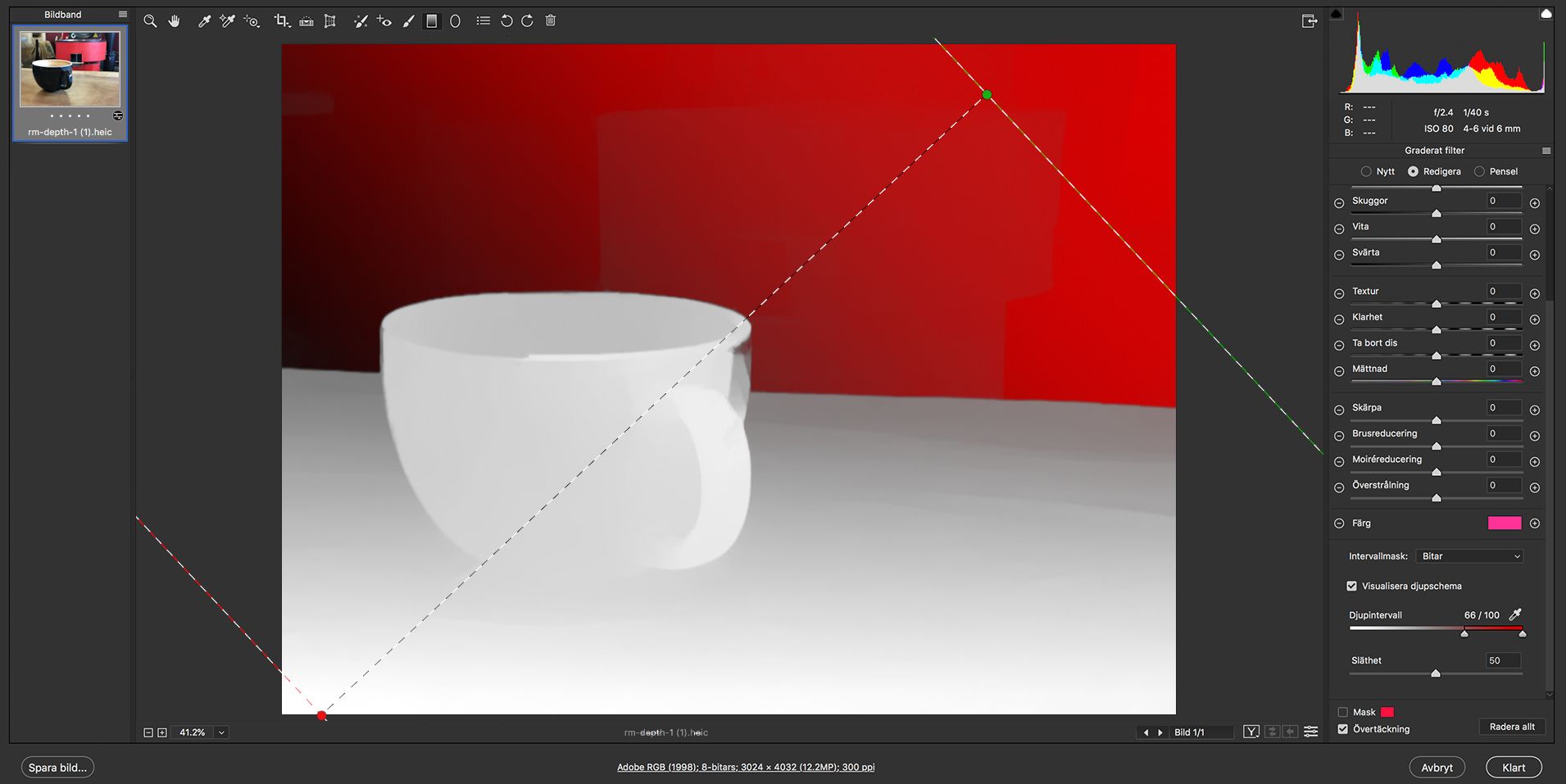
Task: Toggle shadow clipping warning in histogram
Action: pyautogui.click(x=1337, y=14)
